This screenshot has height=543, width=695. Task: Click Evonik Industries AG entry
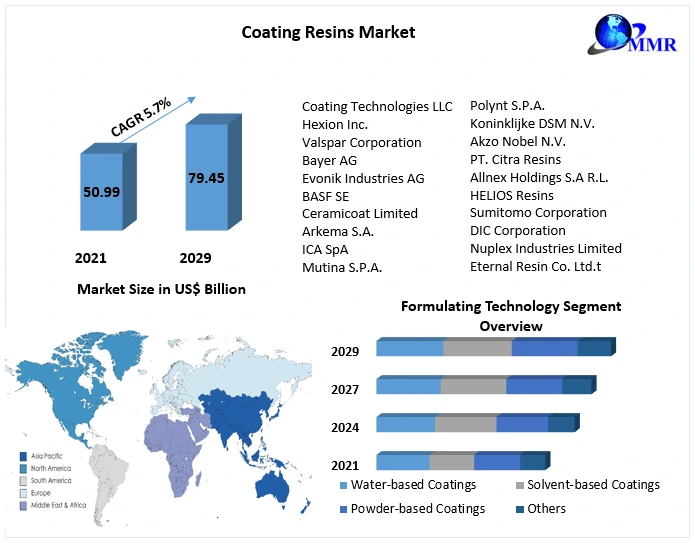click(x=363, y=178)
